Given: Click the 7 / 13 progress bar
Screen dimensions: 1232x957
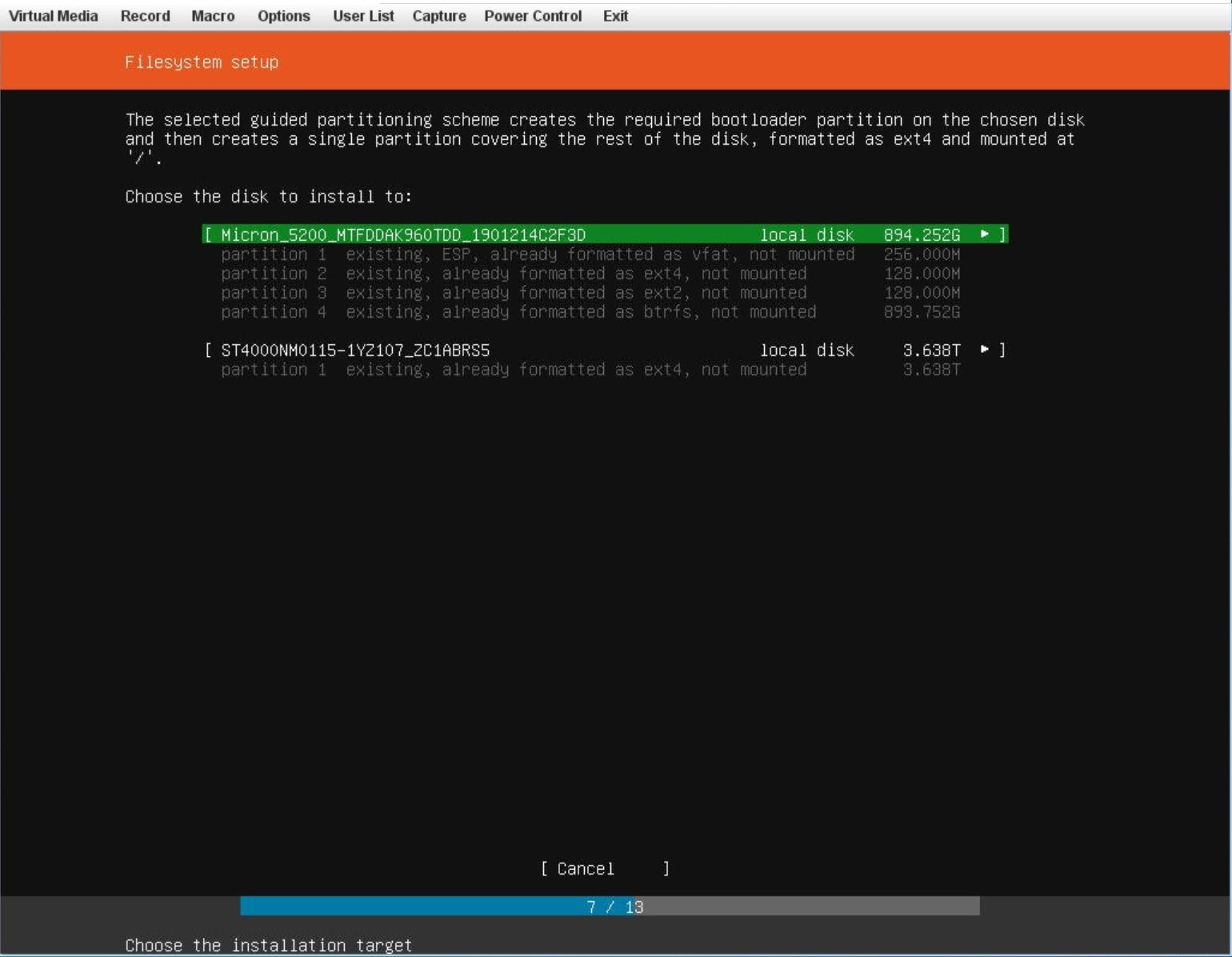Looking at the screenshot, I should pyautogui.click(x=610, y=907).
